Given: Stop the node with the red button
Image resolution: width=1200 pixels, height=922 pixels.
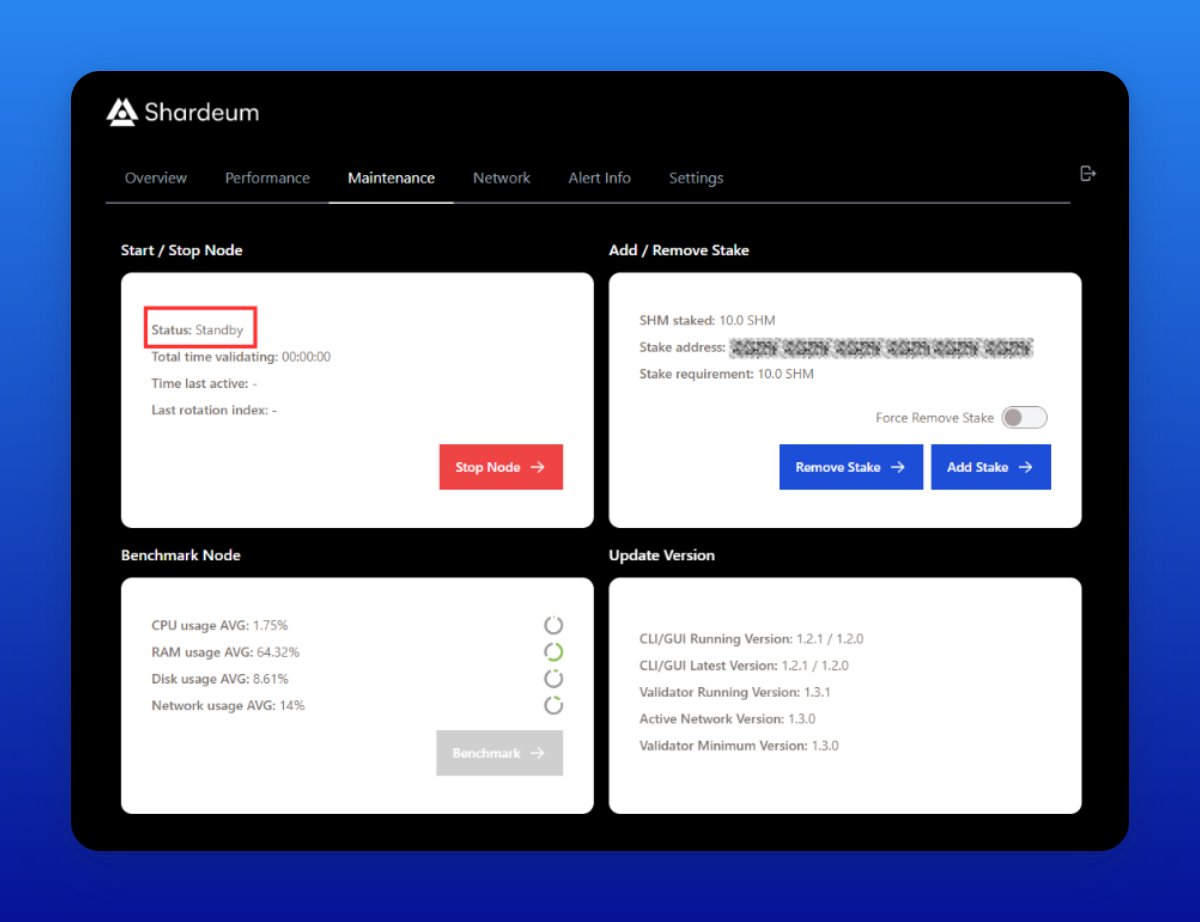Looking at the screenshot, I should pyautogui.click(x=501, y=467).
